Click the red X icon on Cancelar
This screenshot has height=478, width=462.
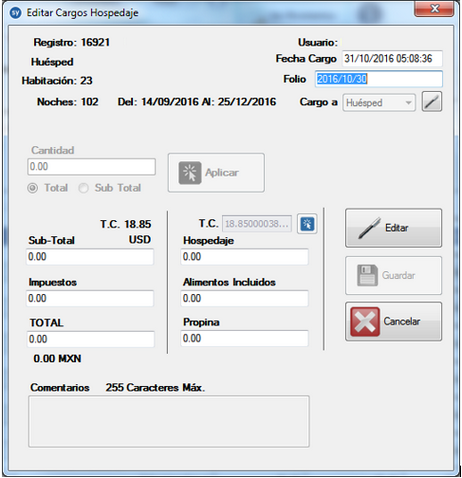[365, 322]
